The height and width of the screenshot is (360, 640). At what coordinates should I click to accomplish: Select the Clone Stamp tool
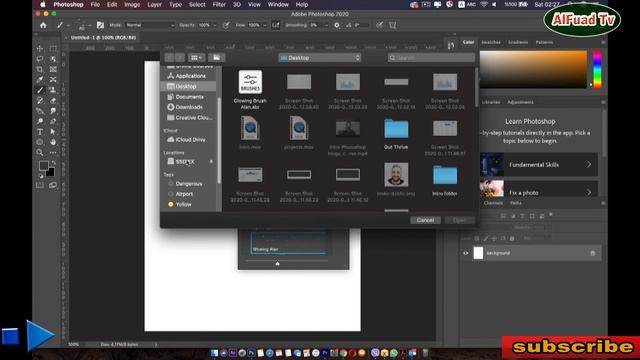coord(53,90)
